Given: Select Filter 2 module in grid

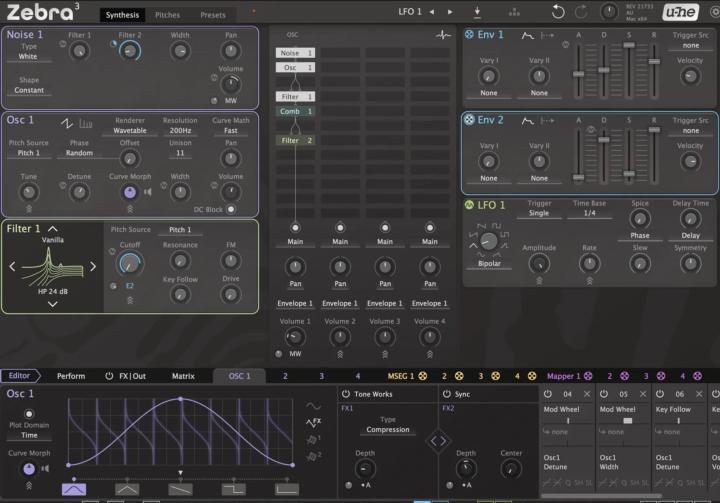Looking at the screenshot, I should 296,141.
